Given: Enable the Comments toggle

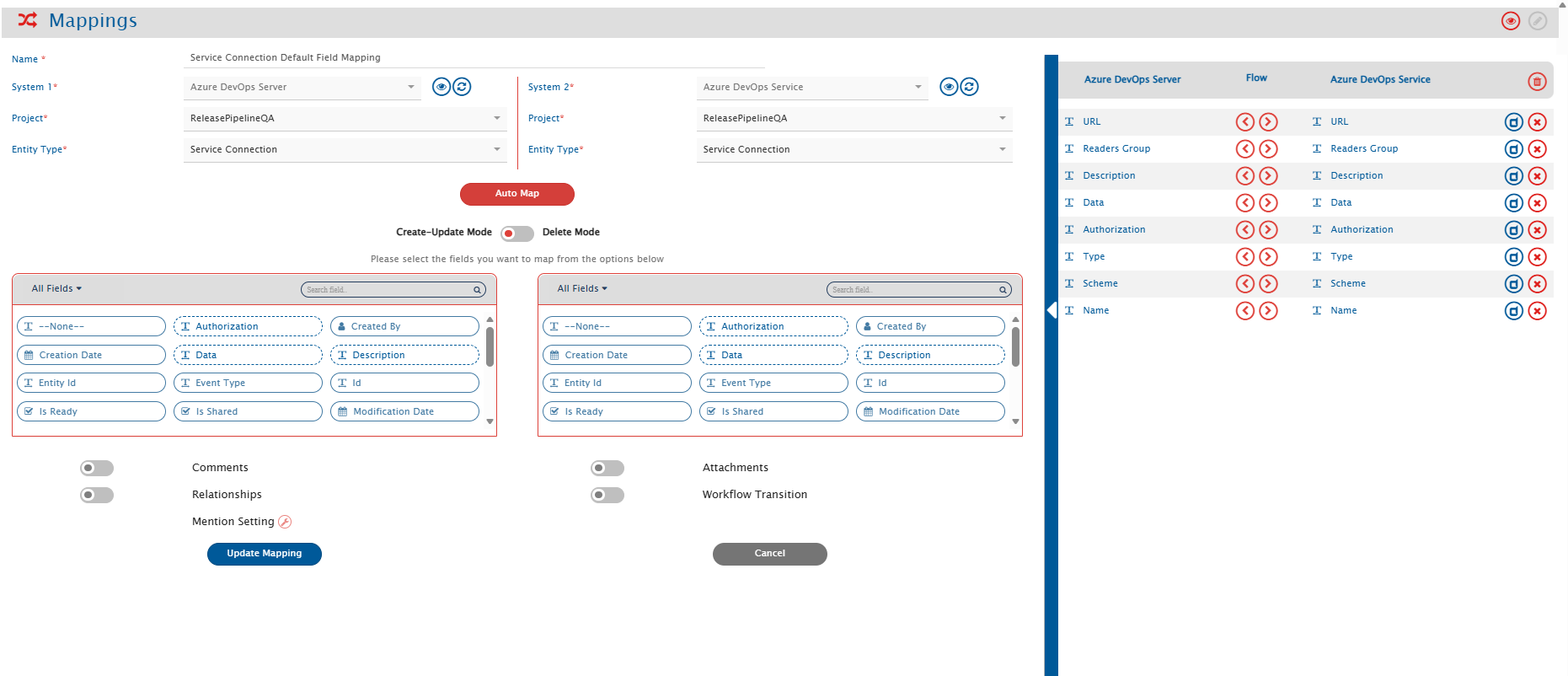Looking at the screenshot, I should [97, 468].
